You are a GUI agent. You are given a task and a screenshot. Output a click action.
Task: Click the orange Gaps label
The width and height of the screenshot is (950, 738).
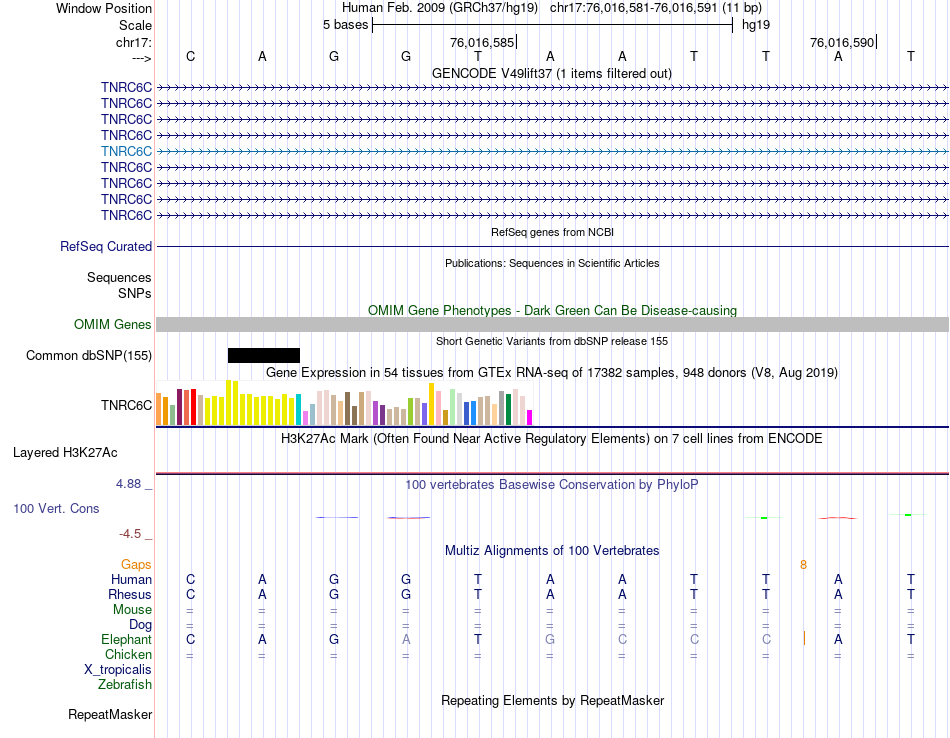tap(136, 565)
